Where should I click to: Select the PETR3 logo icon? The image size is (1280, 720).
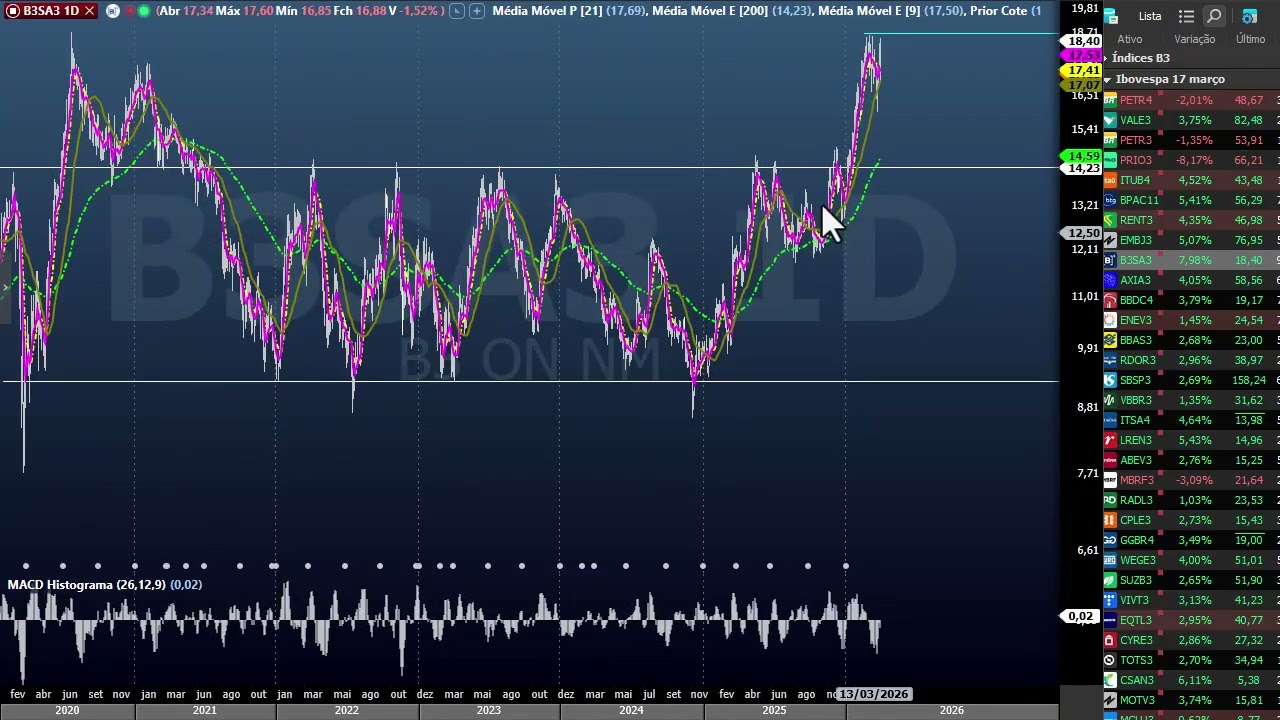(1110, 140)
